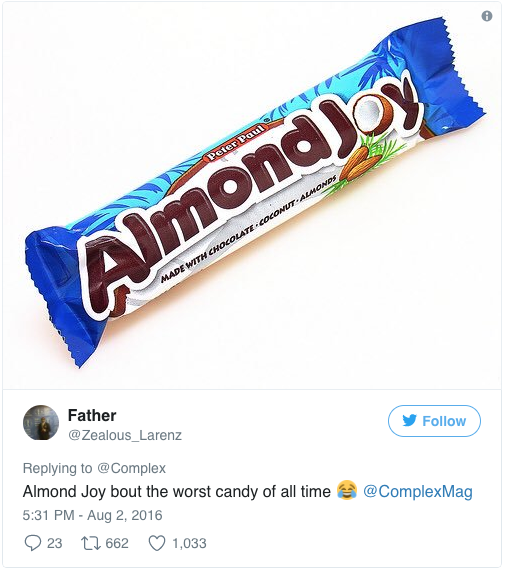Click the info icon above the photo
505x568 pixels.
487,16
